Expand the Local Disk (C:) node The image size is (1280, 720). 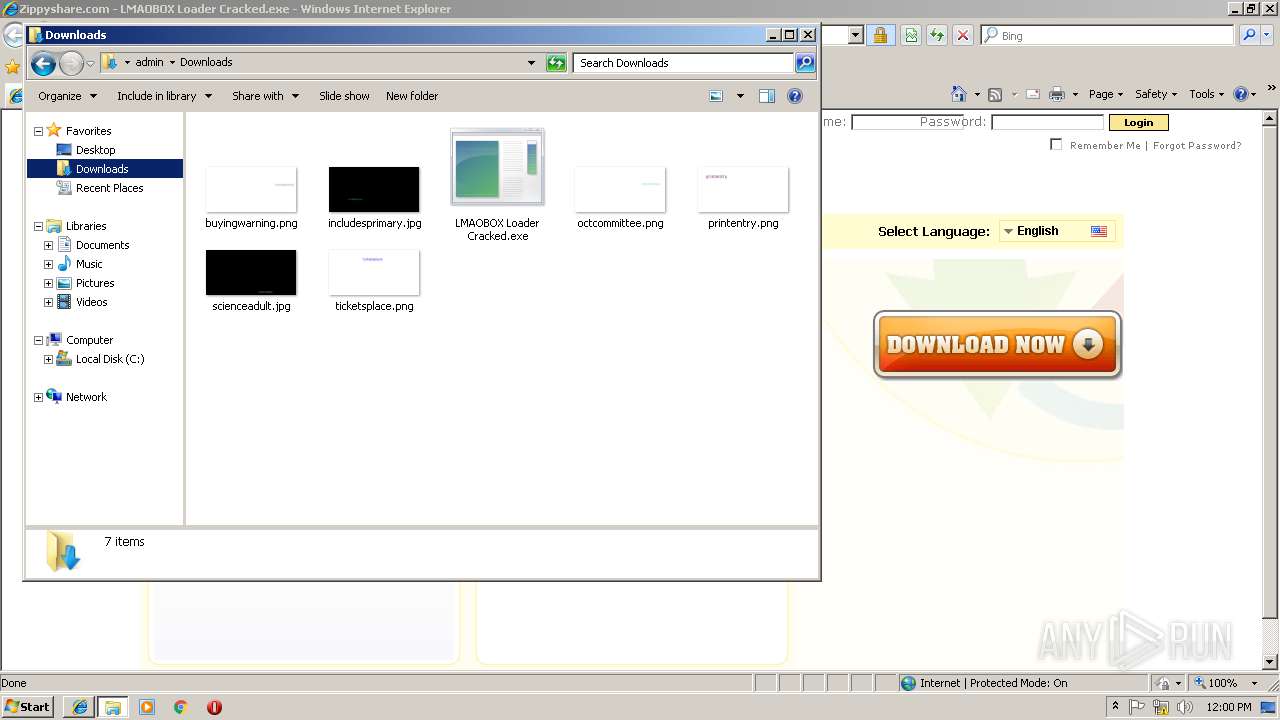[48, 359]
